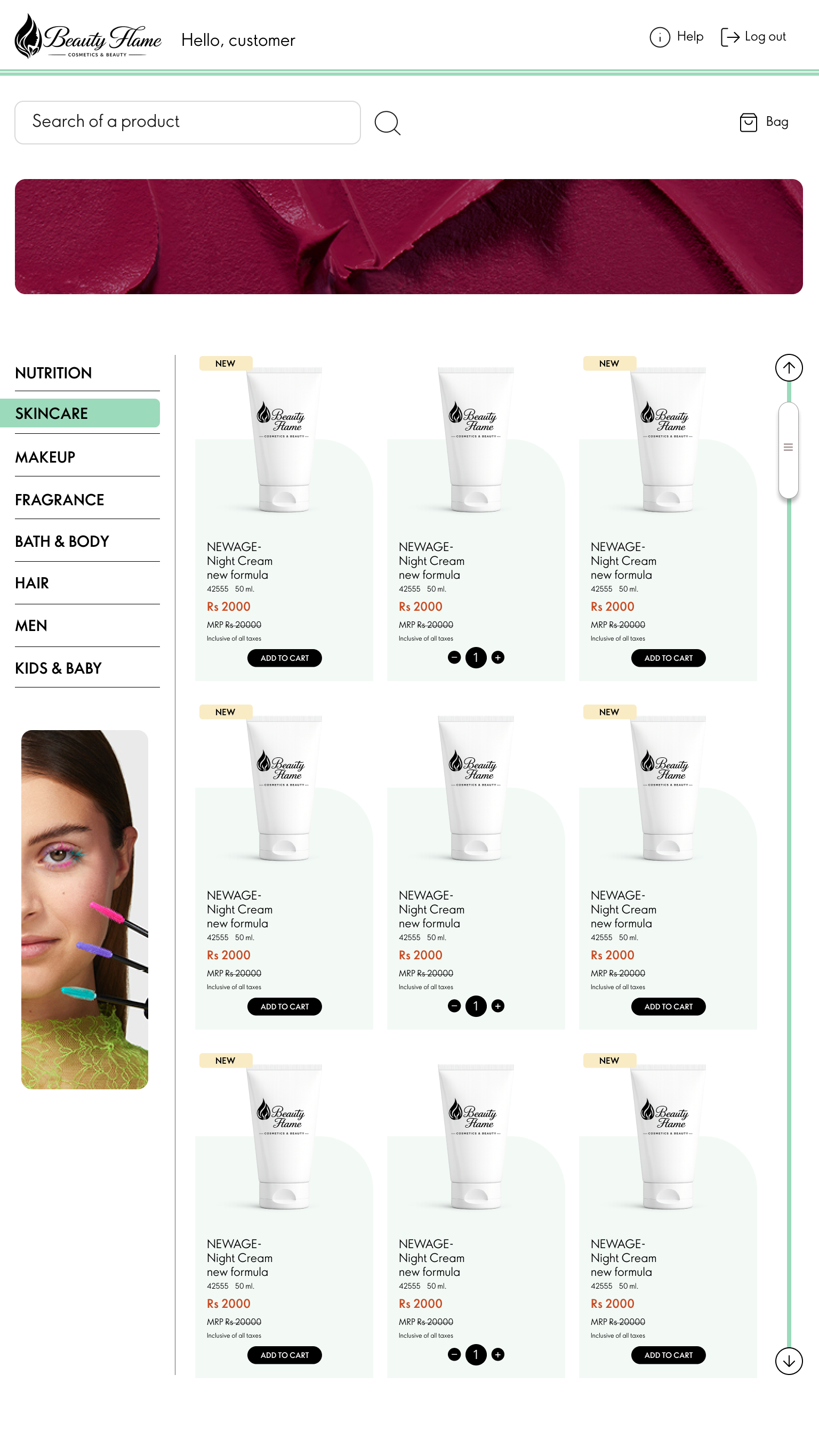Click the scroll down arrow circle

(789, 1361)
